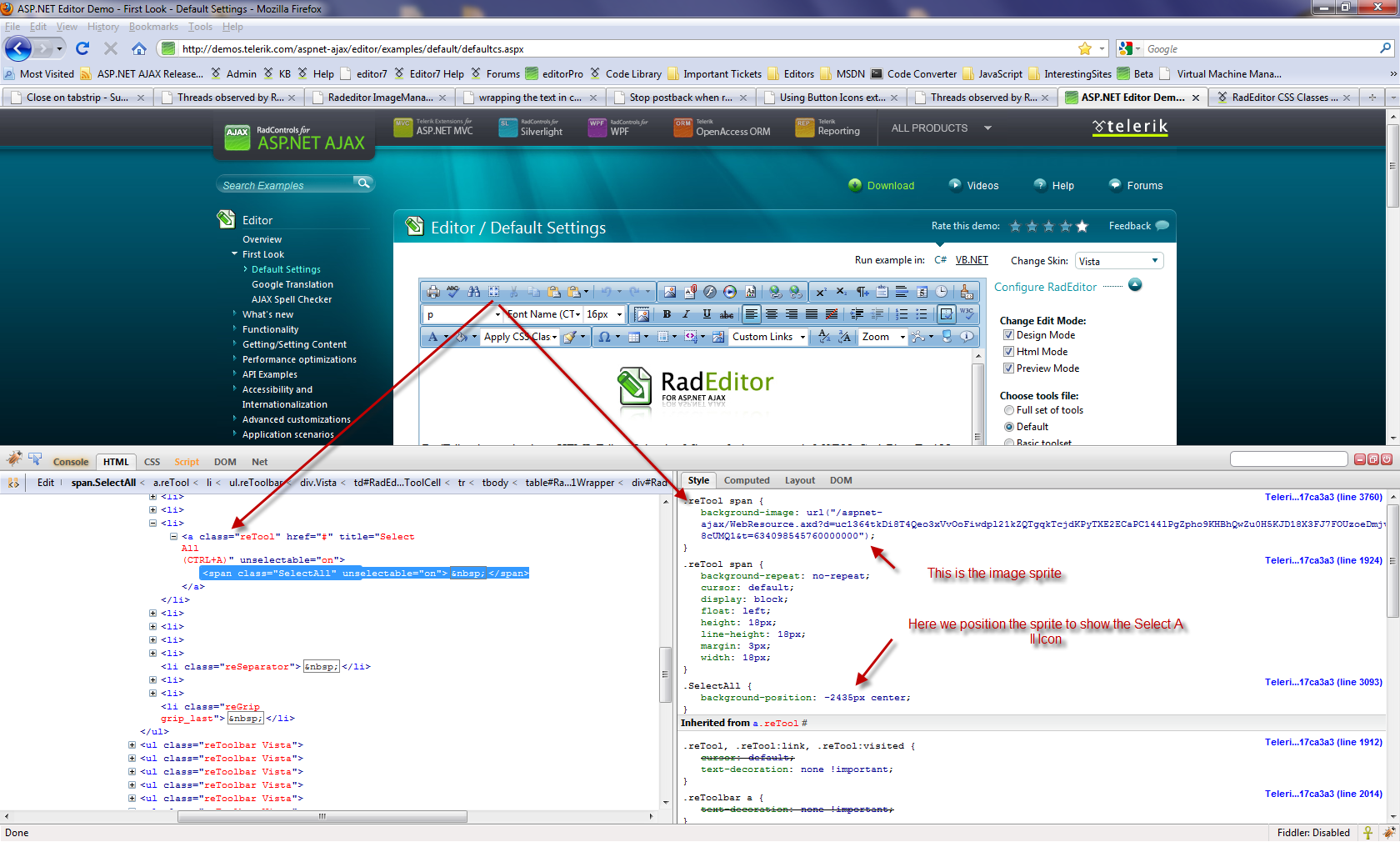Open the Font Name dropdown
Image resolution: width=1400 pixels, height=842 pixels.
(x=543, y=314)
